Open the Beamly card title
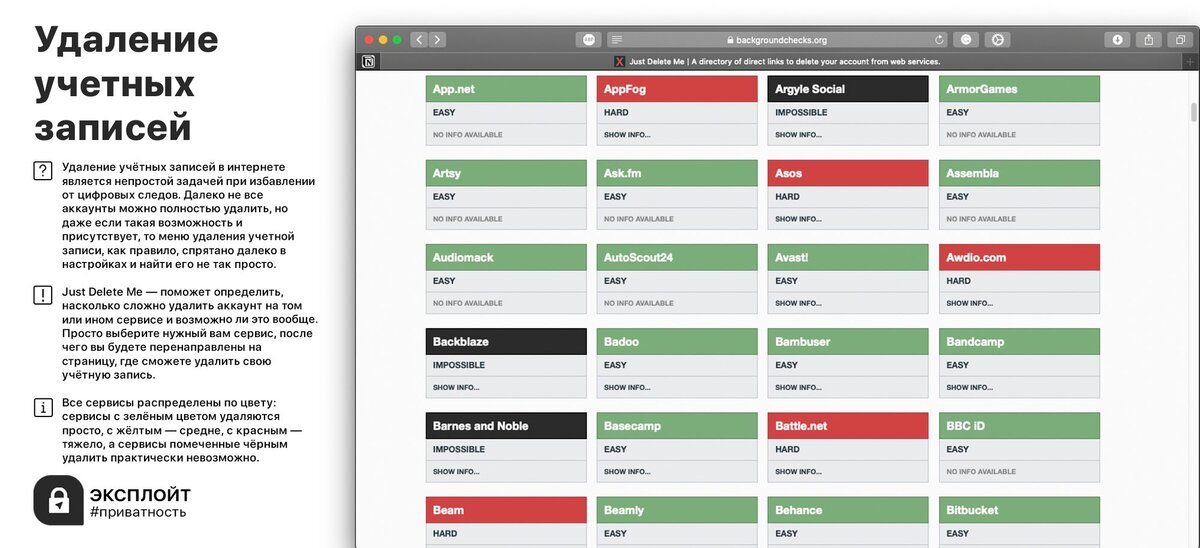Image resolution: width=1200 pixels, height=548 pixels. tap(677, 509)
